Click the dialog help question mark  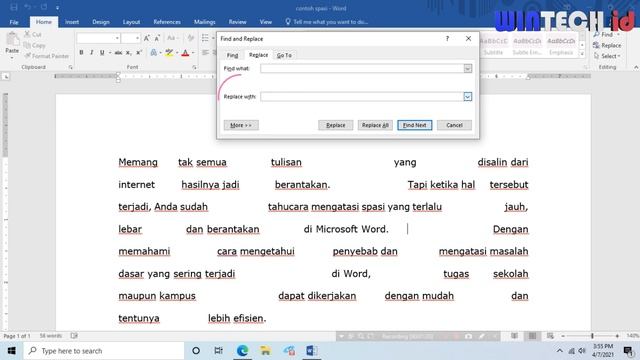click(447, 39)
